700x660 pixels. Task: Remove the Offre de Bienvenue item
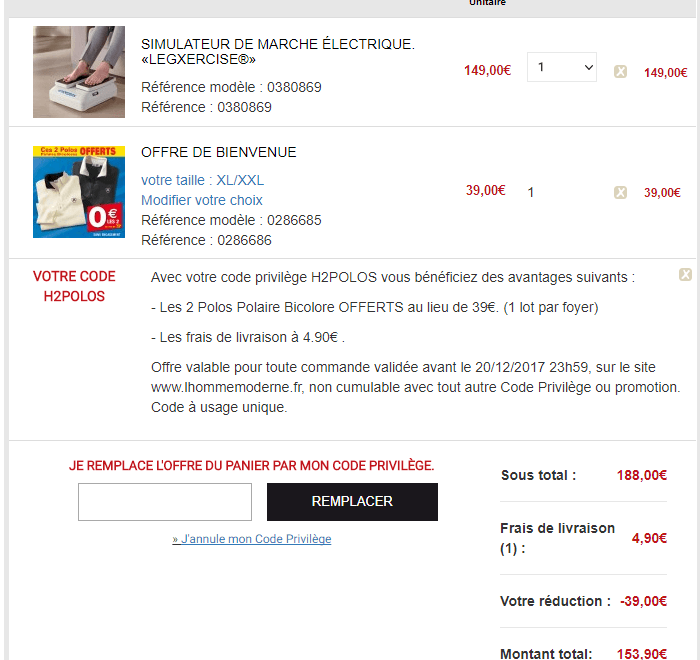(620, 192)
